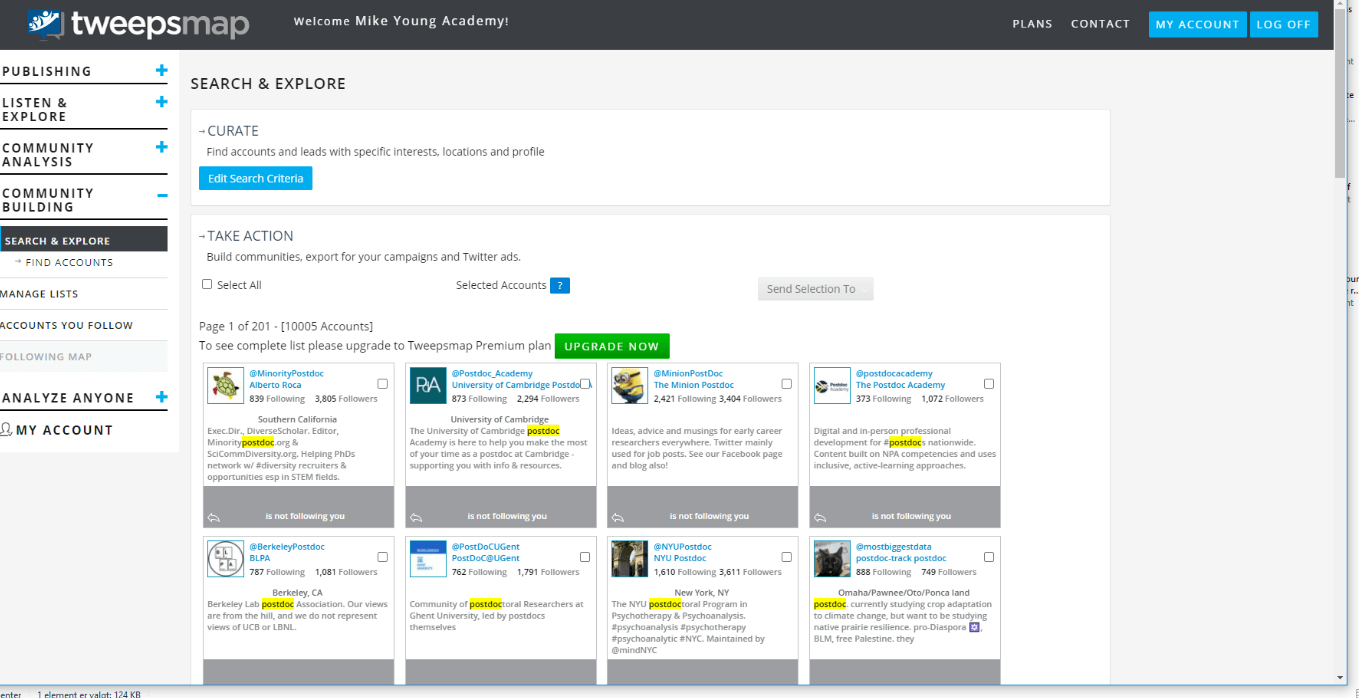Click reply arrow icon on @postdocacademy card
Image resolution: width=1359 pixels, height=698 pixels.
(820, 517)
